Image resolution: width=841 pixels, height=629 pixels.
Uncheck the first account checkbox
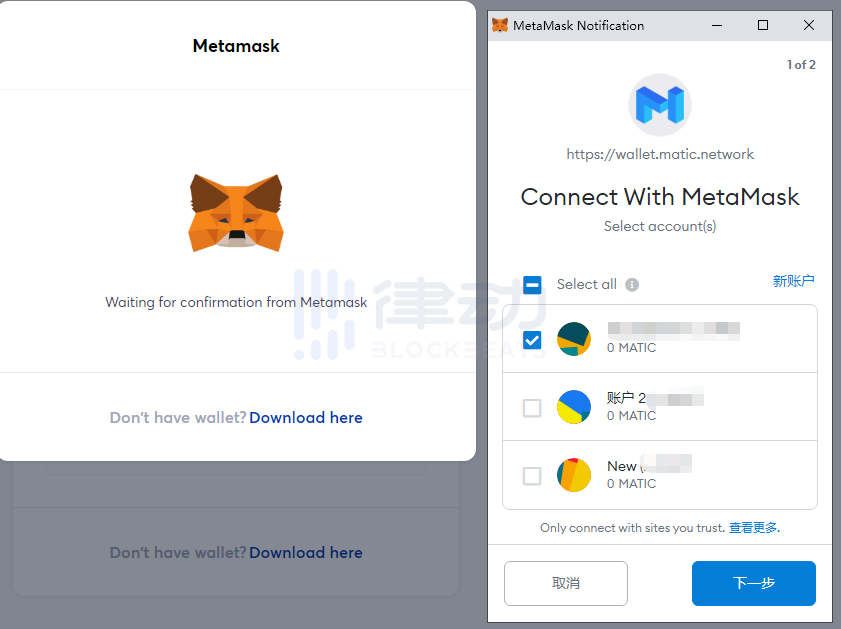[x=533, y=340]
